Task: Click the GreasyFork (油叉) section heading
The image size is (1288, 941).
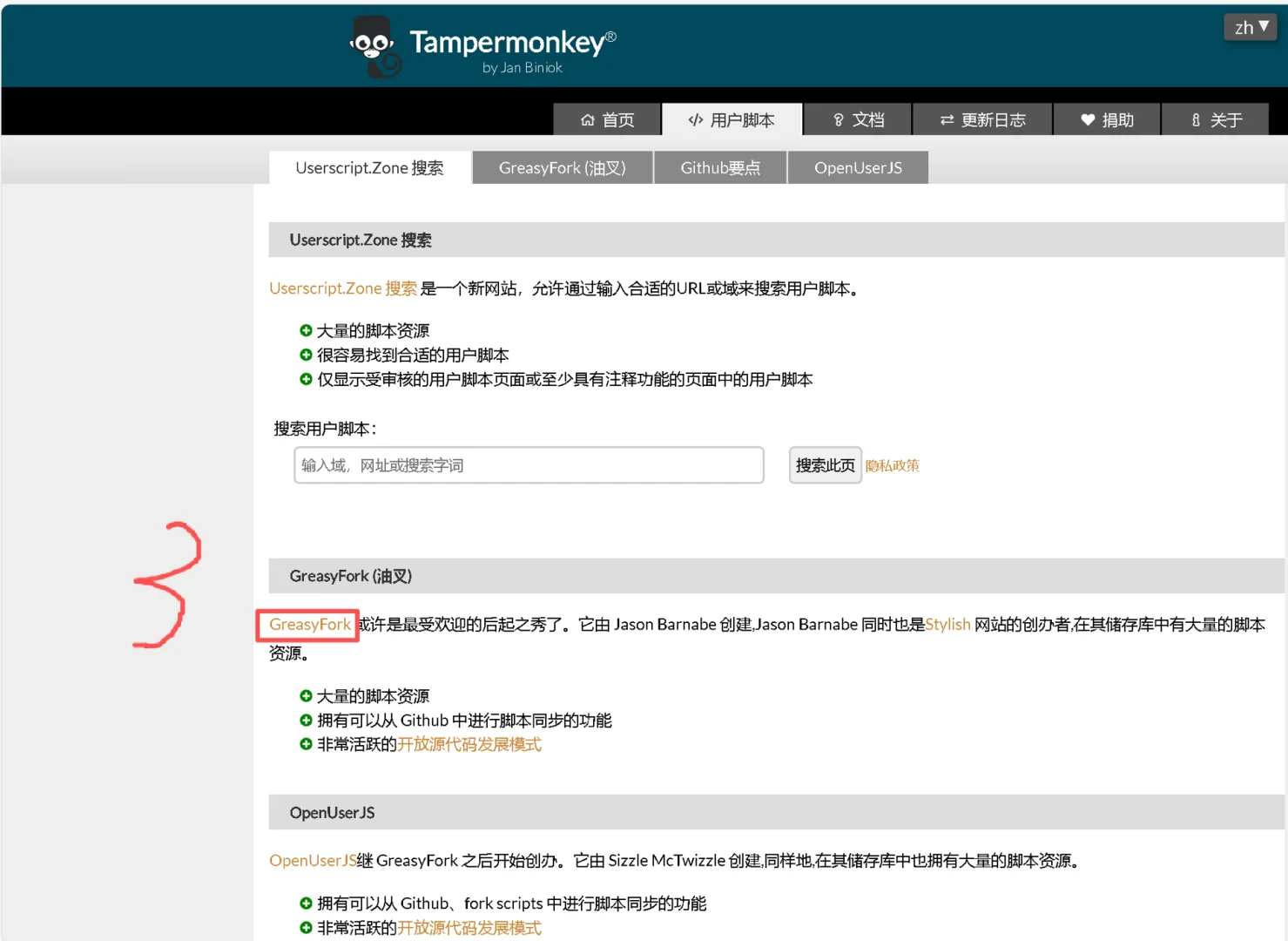Action: pos(351,576)
